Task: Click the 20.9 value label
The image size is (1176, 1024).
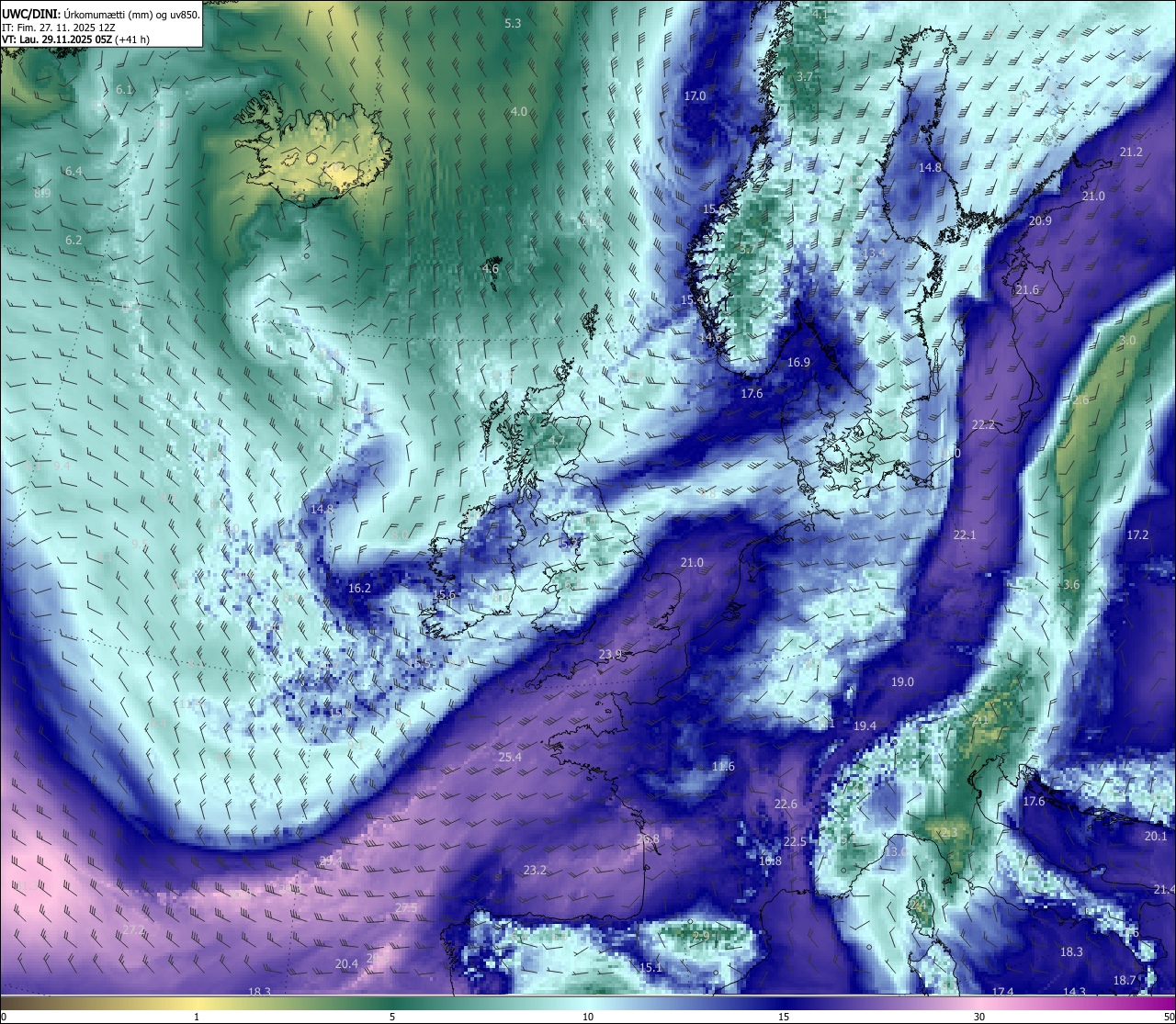Action: pos(1040,220)
